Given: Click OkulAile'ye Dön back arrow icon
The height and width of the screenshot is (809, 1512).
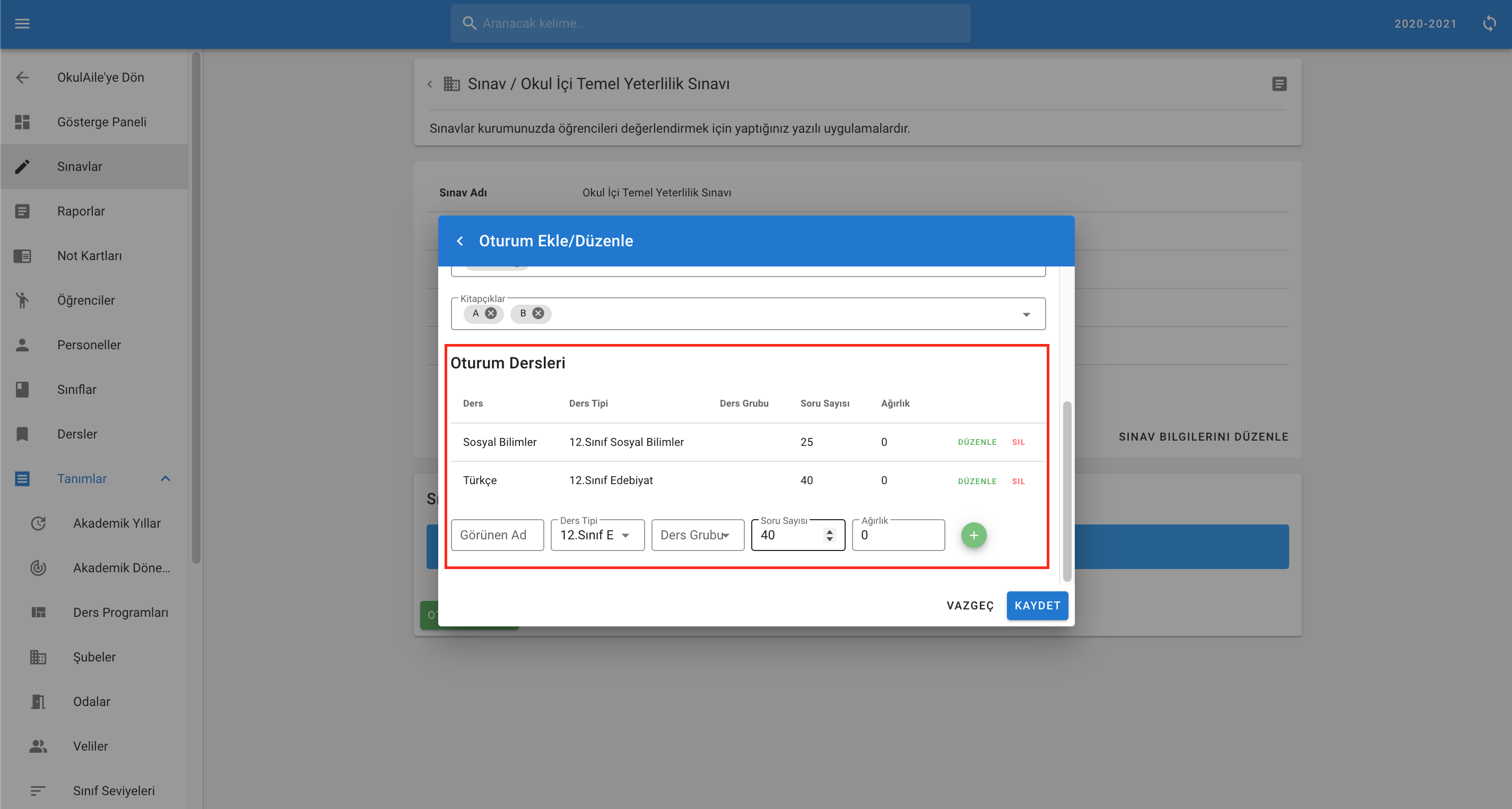Looking at the screenshot, I should coord(22,78).
